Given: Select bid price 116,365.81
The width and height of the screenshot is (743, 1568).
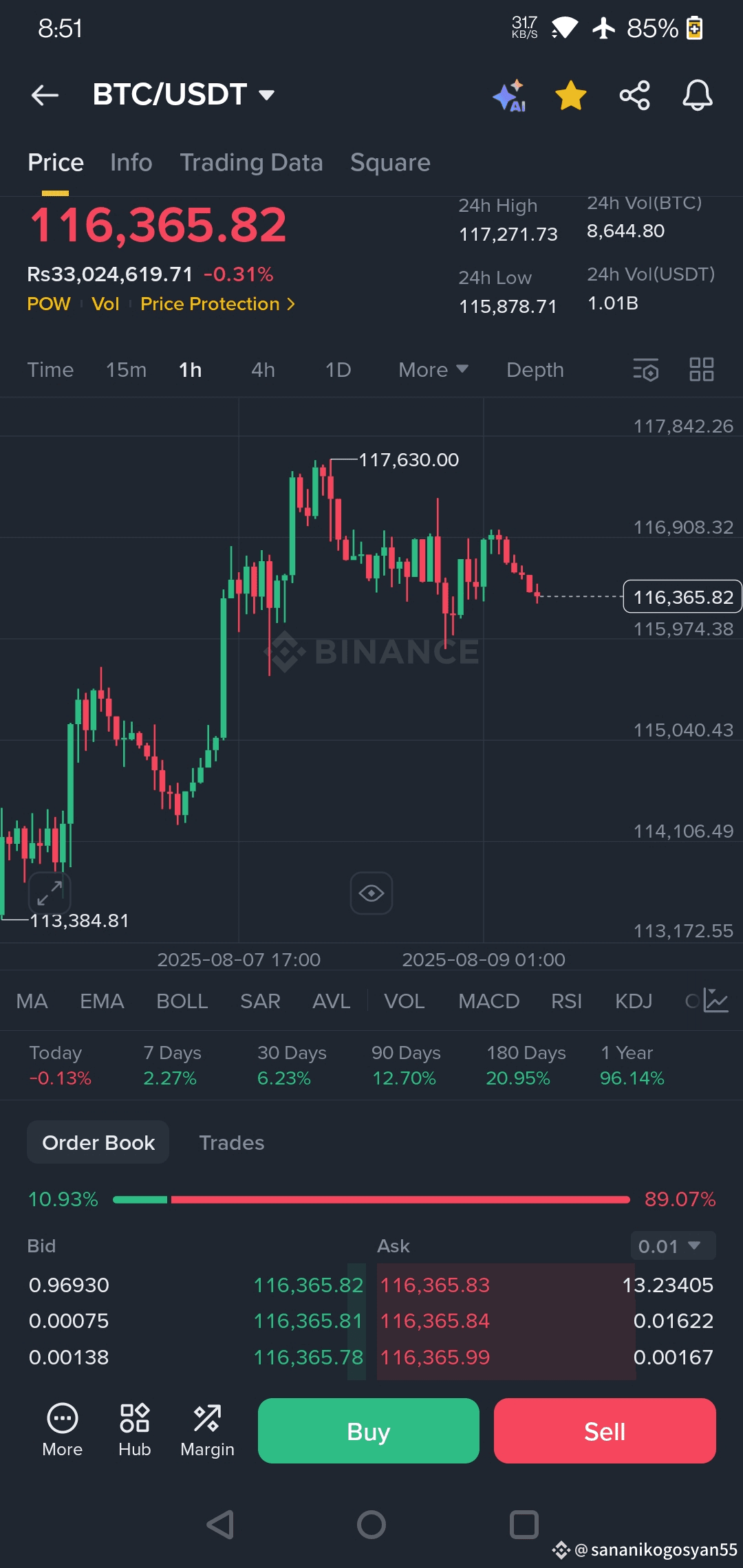Looking at the screenshot, I should (x=308, y=1320).
